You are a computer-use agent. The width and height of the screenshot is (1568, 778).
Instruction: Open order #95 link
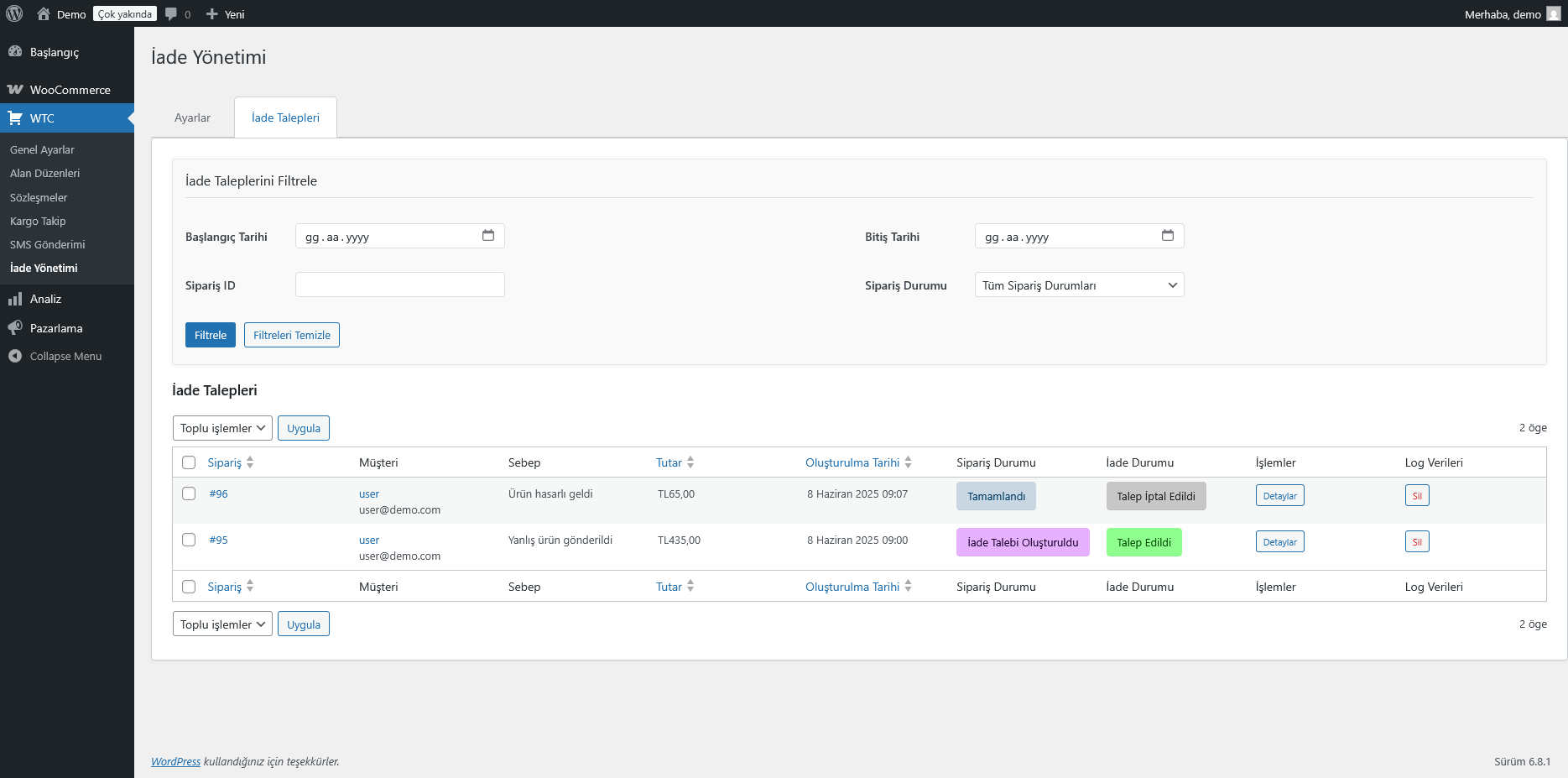click(218, 540)
